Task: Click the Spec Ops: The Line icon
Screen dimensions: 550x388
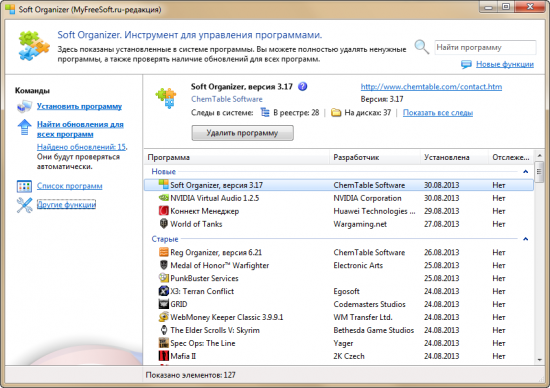Action: (x=163, y=343)
